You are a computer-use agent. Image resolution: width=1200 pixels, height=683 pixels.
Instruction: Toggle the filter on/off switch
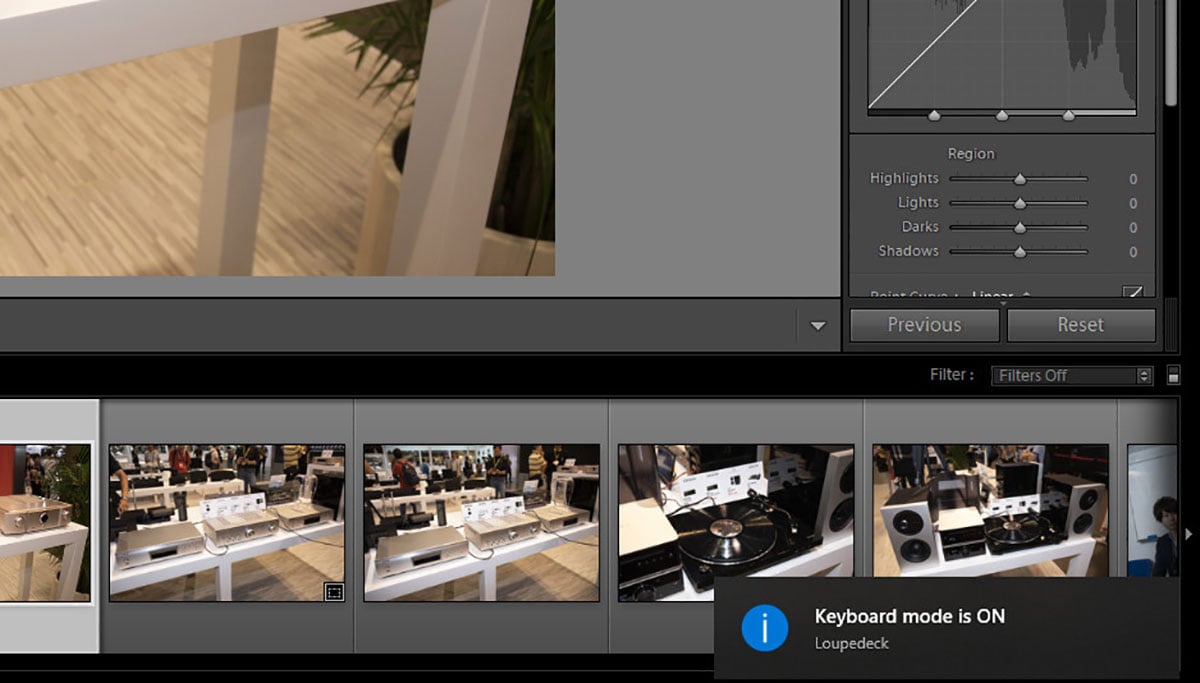(x=1174, y=376)
